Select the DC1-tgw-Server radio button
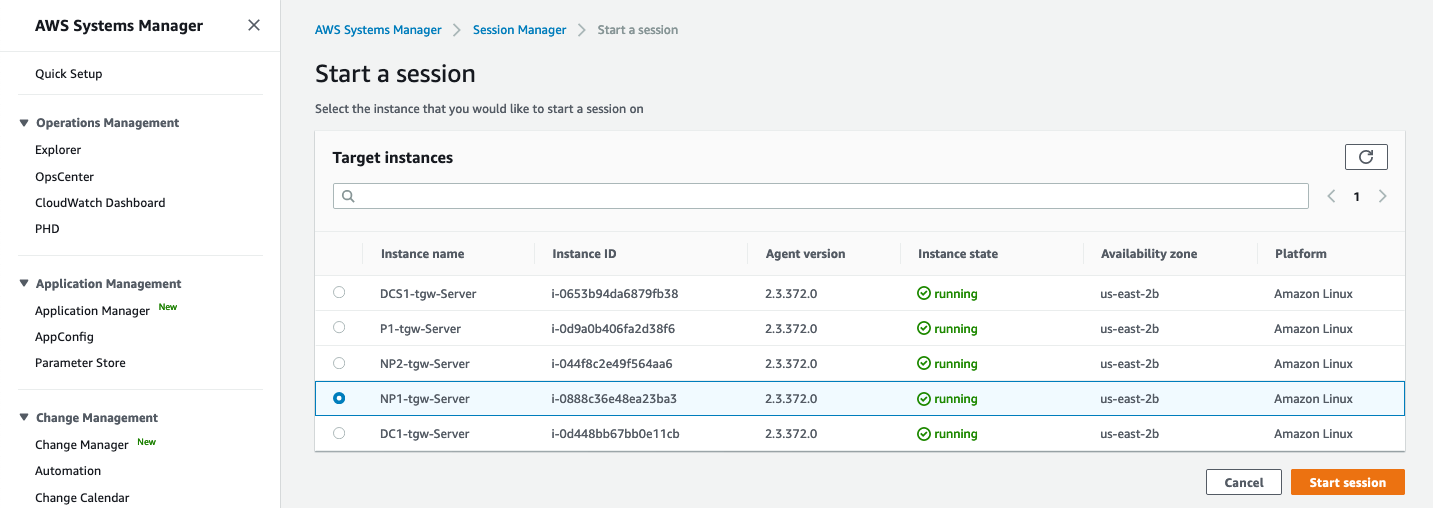The width and height of the screenshot is (1433, 508). (x=339, y=433)
